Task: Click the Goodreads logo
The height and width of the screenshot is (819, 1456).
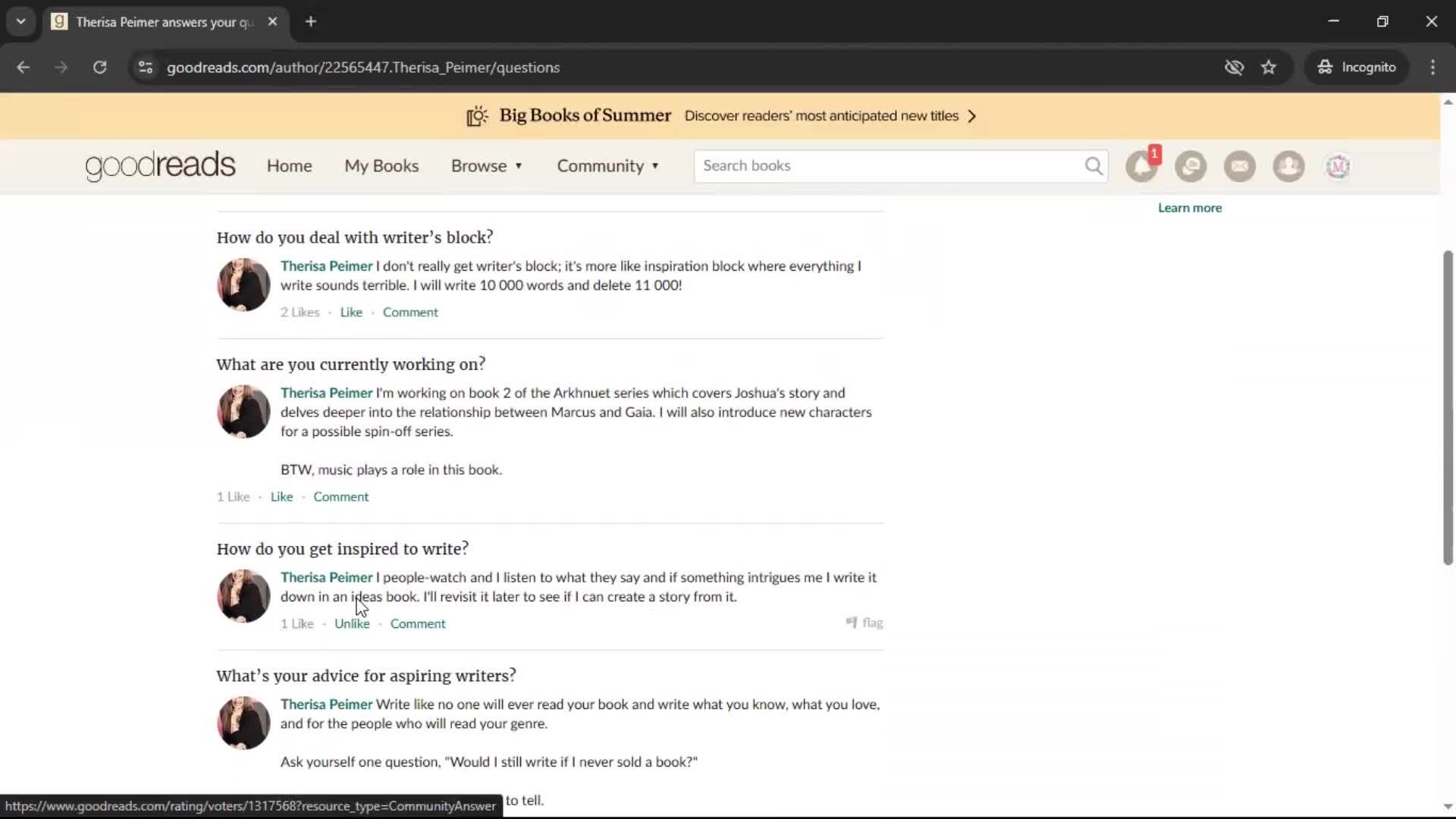Action: coord(160,166)
